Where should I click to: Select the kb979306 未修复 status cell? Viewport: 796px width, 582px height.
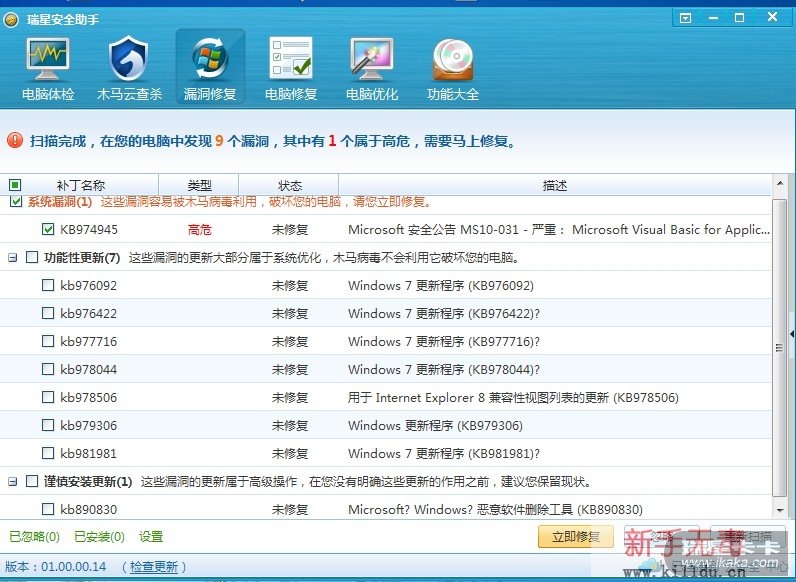(x=290, y=426)
